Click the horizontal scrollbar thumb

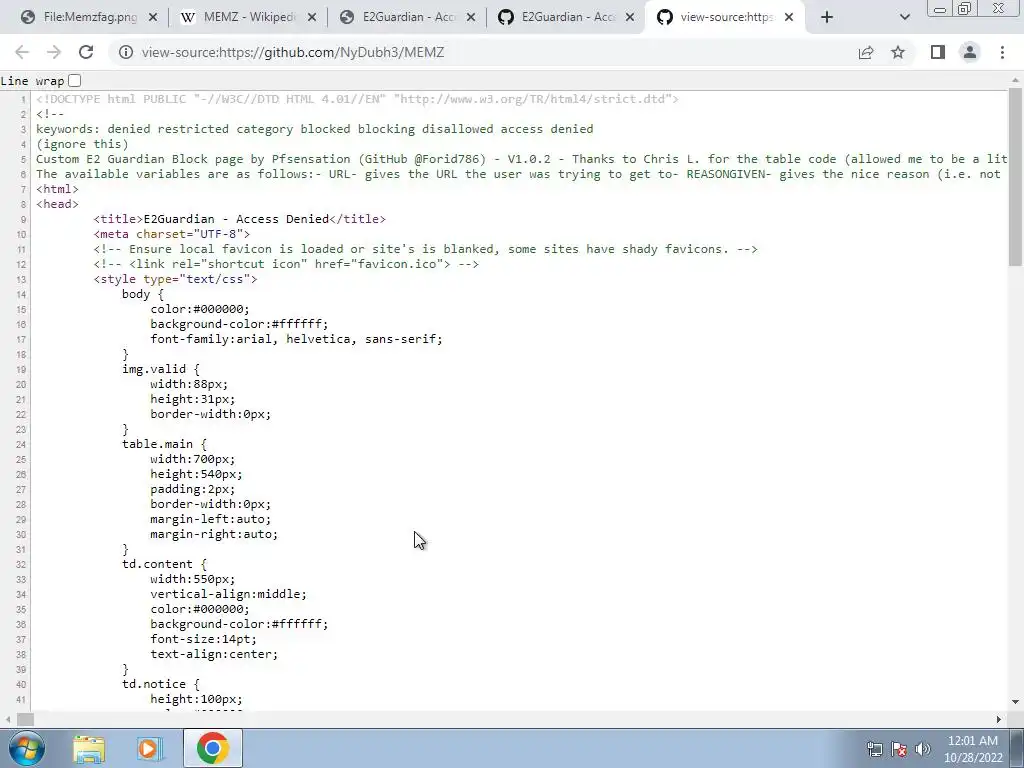click(x=25, y=719)
